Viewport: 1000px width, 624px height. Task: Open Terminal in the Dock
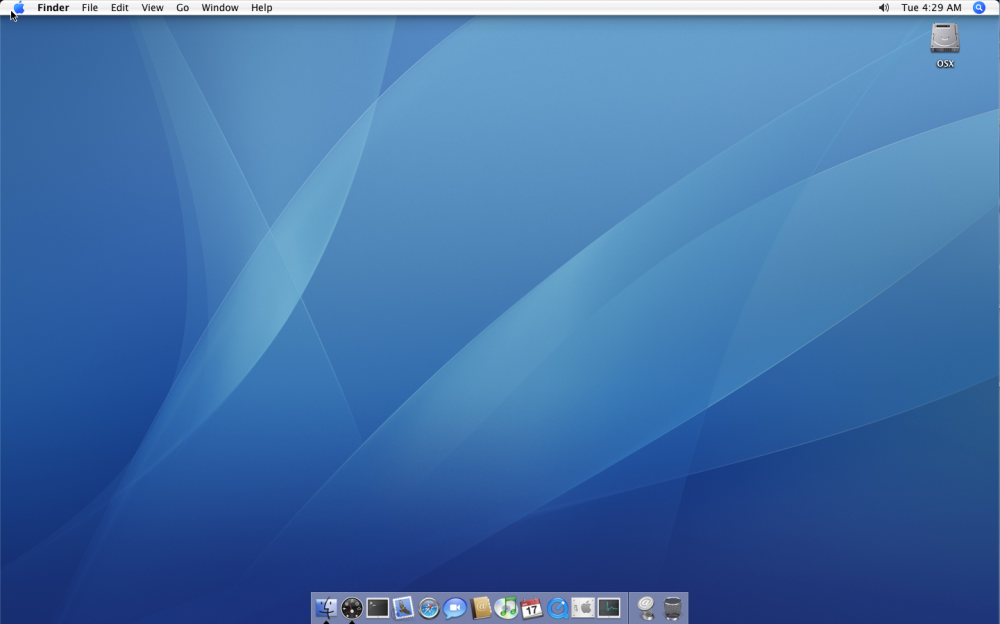tap(378, 608)
